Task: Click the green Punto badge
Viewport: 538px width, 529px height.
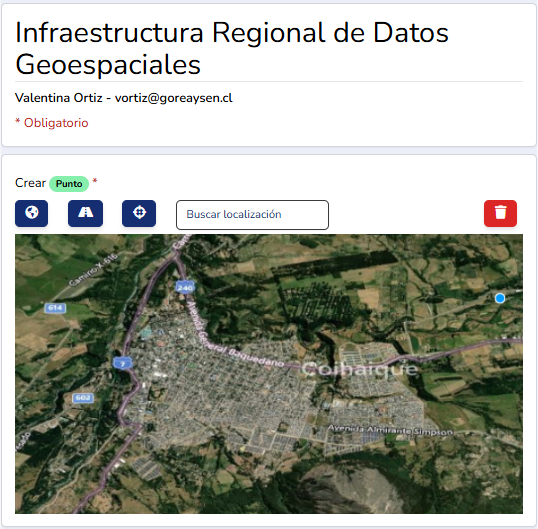Action: point(69,184)
